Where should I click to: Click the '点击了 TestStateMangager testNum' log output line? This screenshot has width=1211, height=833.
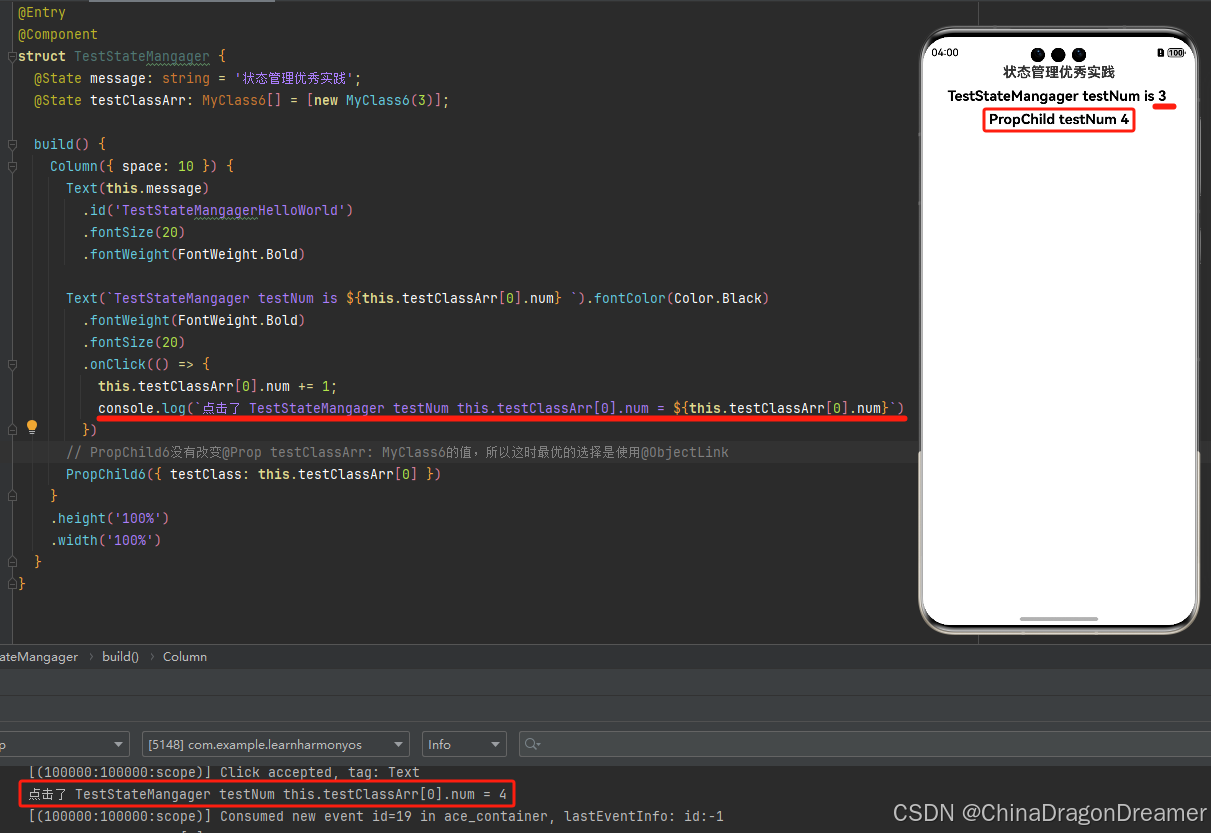click(x=267, y=795)
